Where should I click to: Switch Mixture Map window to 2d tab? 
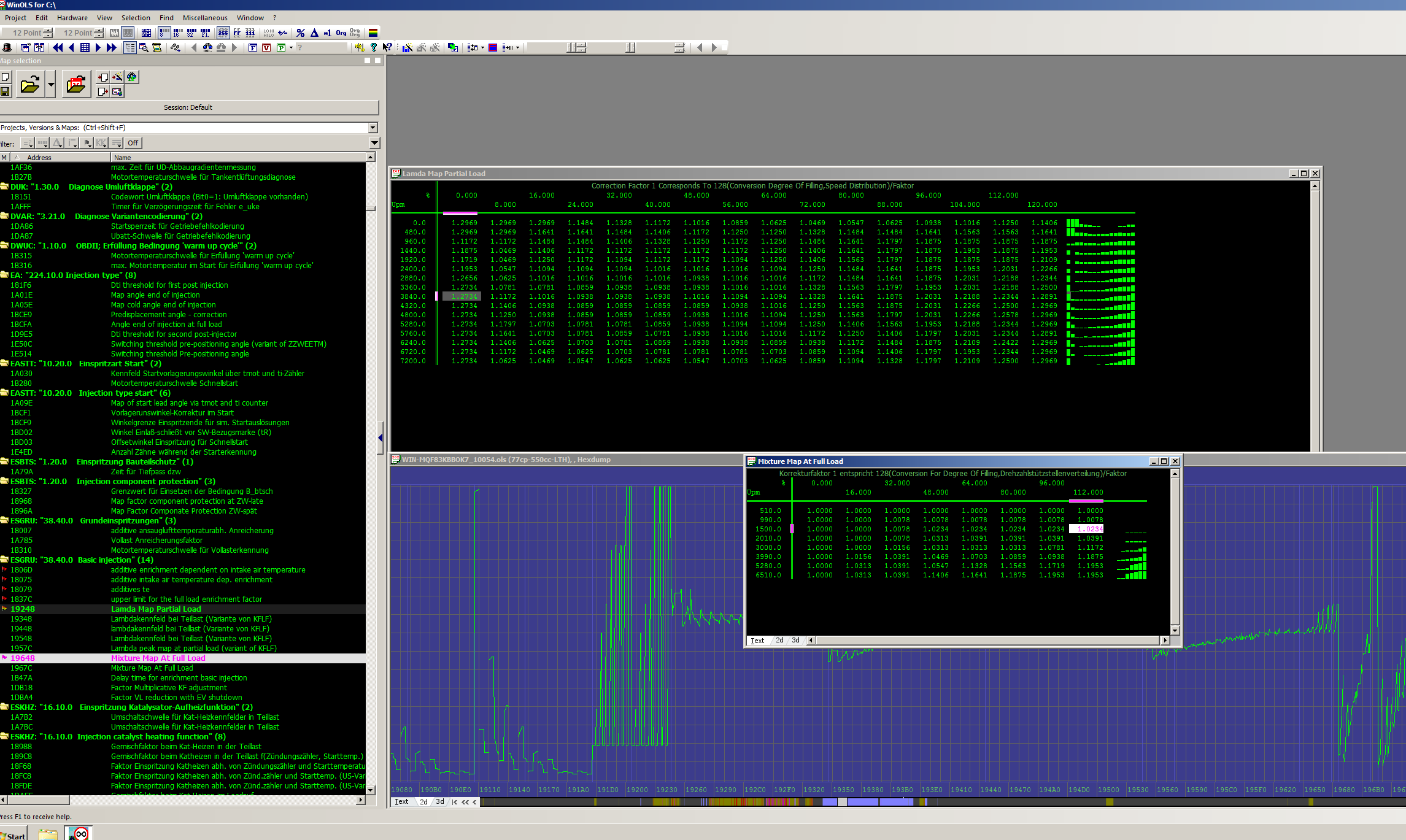tap(779, 640)
